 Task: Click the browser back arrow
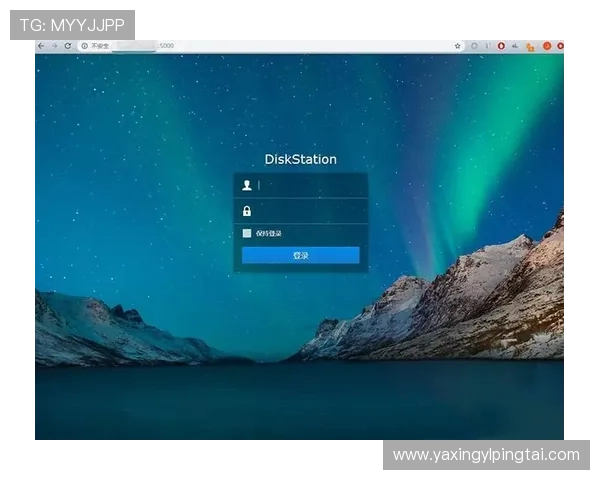[x=41, y=46]
